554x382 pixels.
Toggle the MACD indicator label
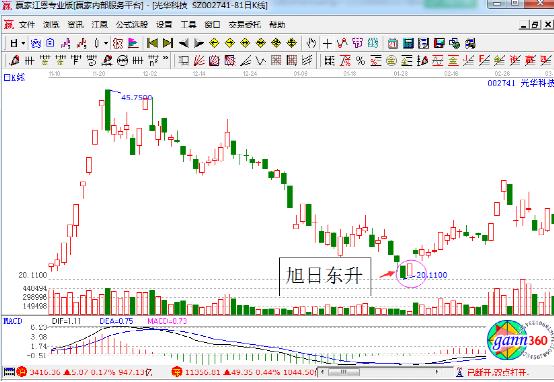pos(13,321)
